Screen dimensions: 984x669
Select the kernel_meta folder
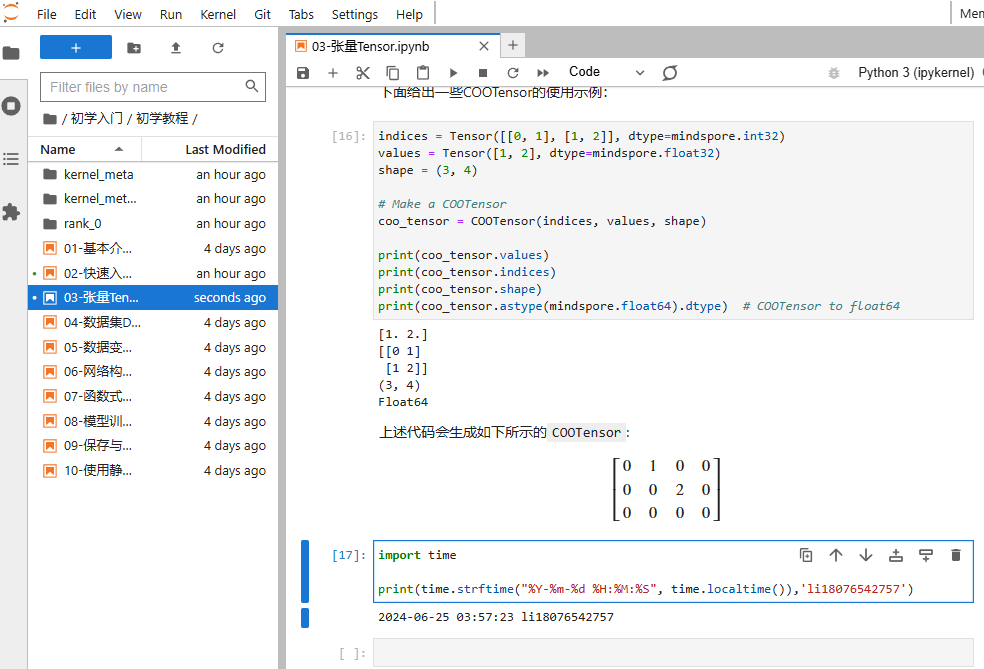coord(153,174)
